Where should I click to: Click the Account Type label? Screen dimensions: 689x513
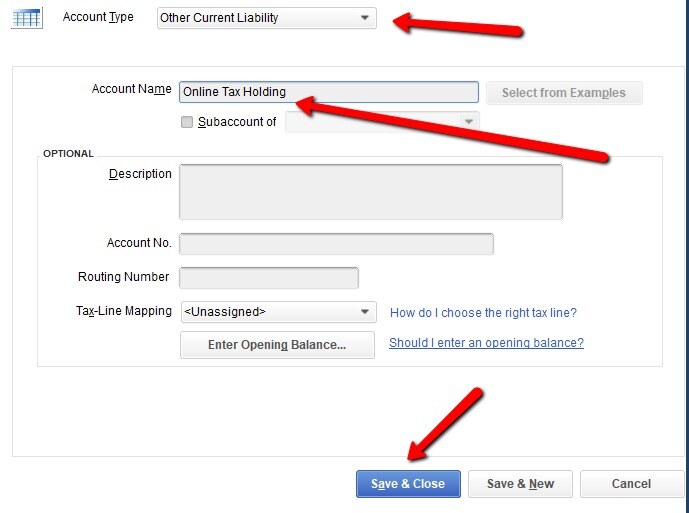click(98, 17)
